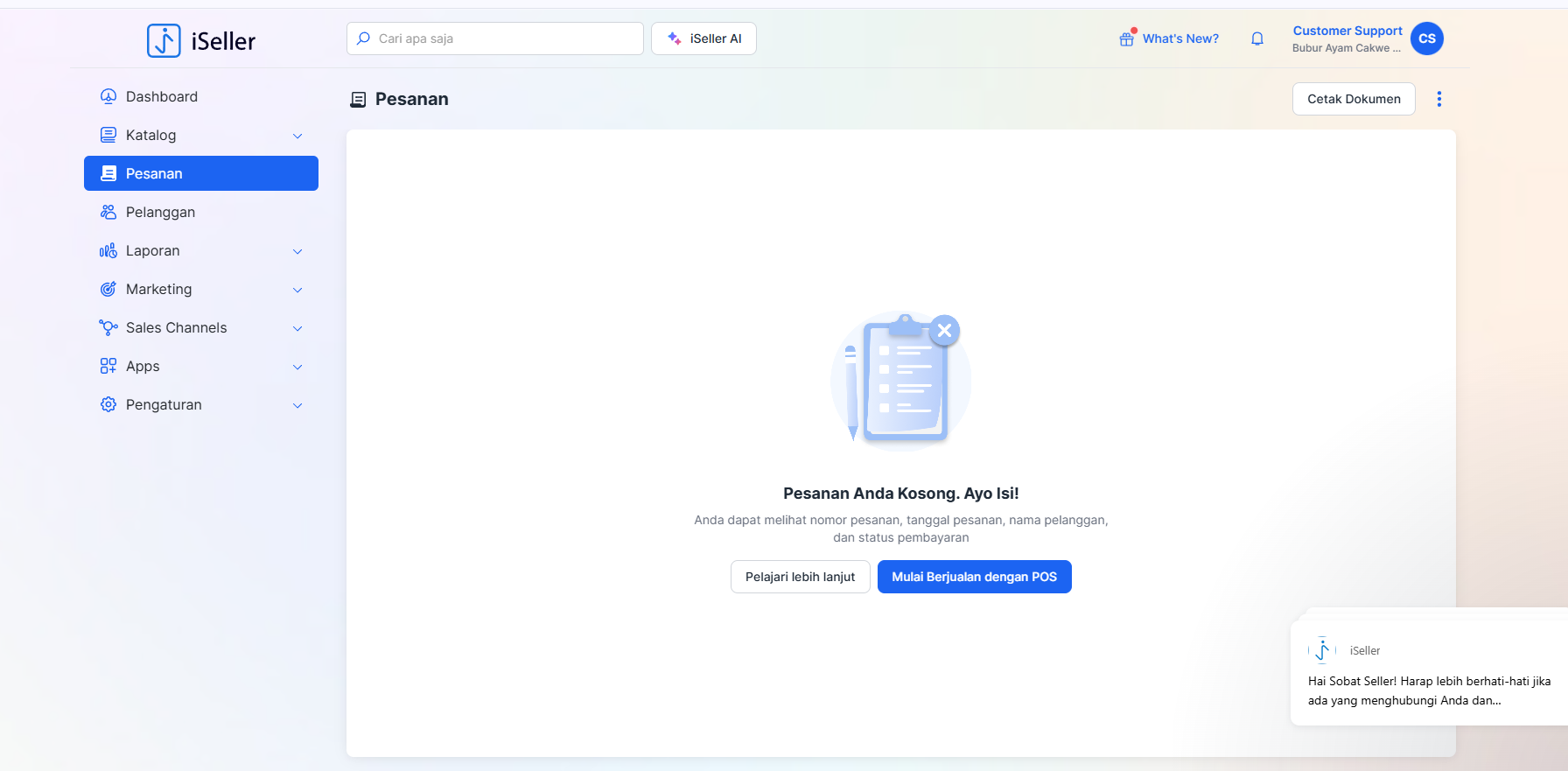Image resolution: width=1568 pixels, height=771 pixels.
Task: Click Customer Support account name
Action: click(1347, 31)
